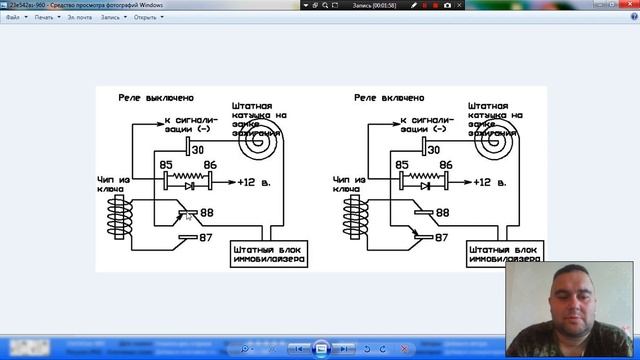Click the recorder region-select icon
The width and height of the screenshot is (640, 360).
(335, 5)
